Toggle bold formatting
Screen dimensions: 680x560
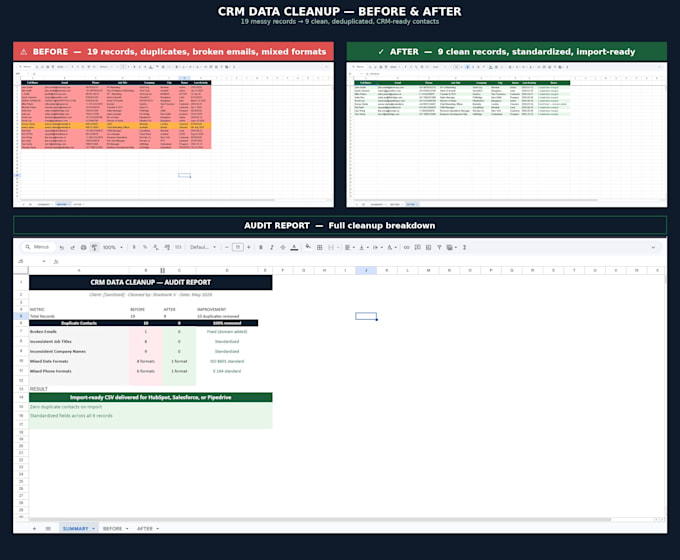coord(261,247)
